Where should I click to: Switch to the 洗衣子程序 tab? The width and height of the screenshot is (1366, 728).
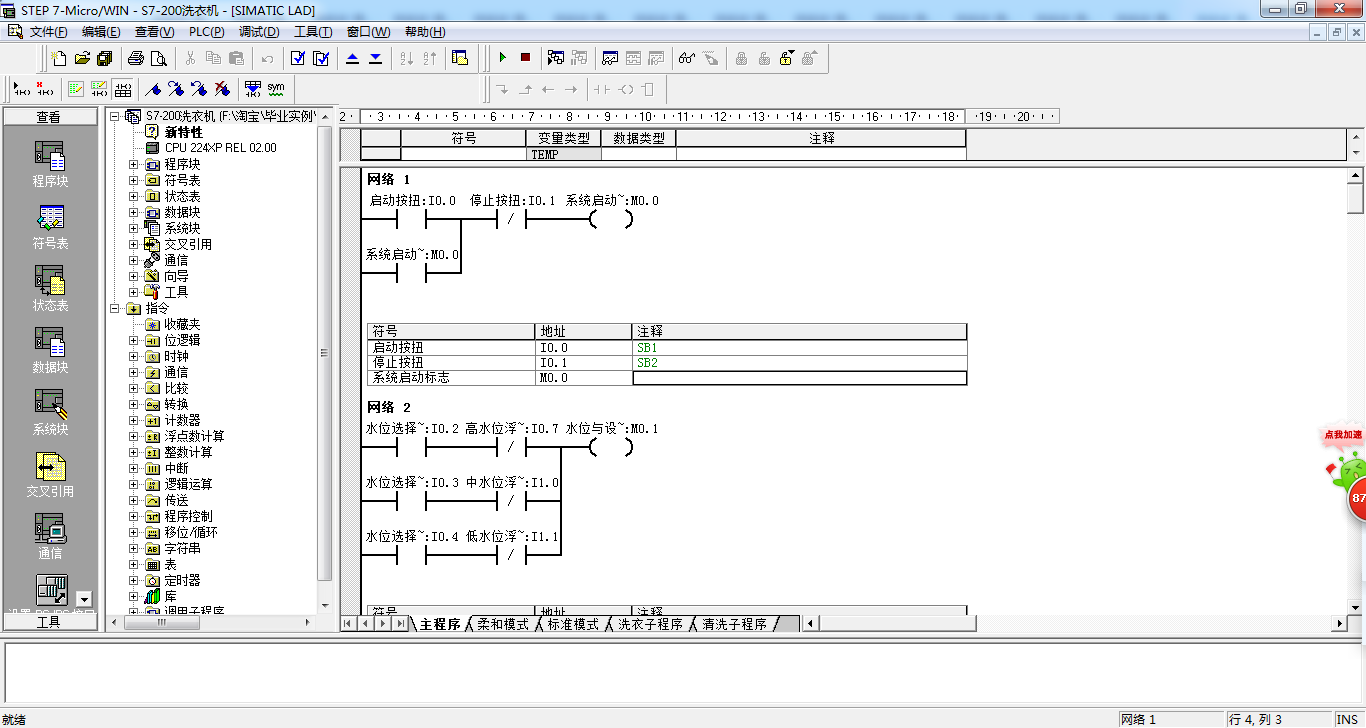pos(649,624)
